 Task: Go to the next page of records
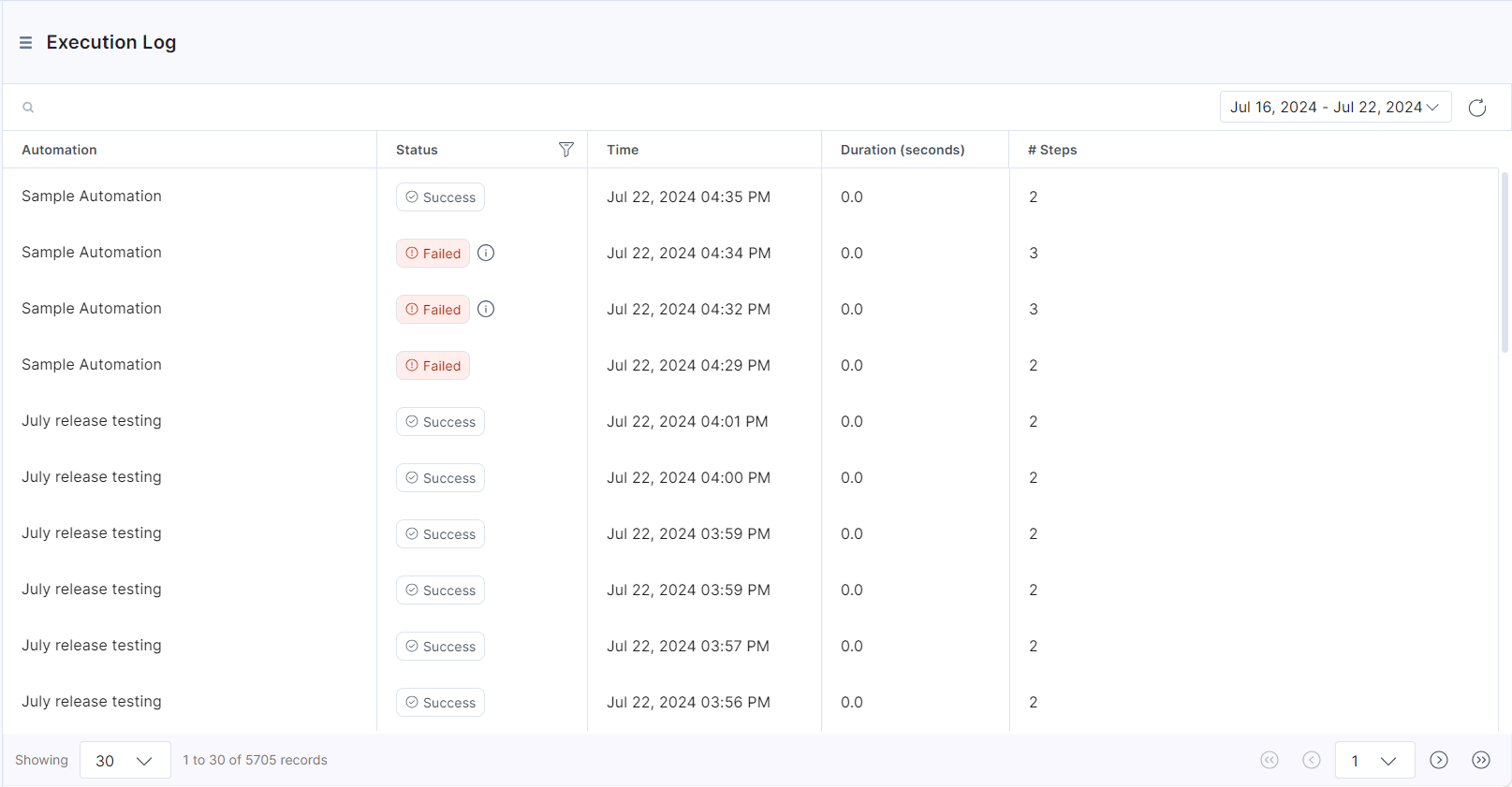click(x=1438, y=760)
